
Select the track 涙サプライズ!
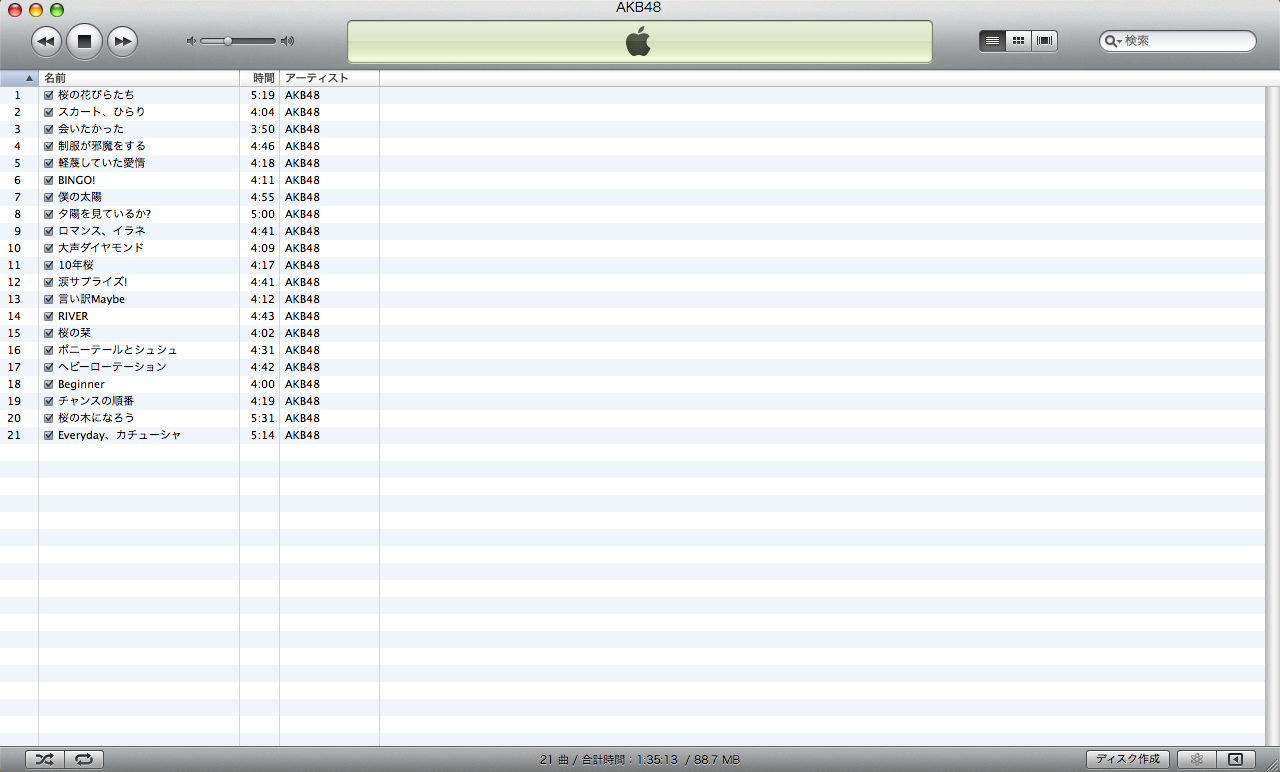pos(92,282)
